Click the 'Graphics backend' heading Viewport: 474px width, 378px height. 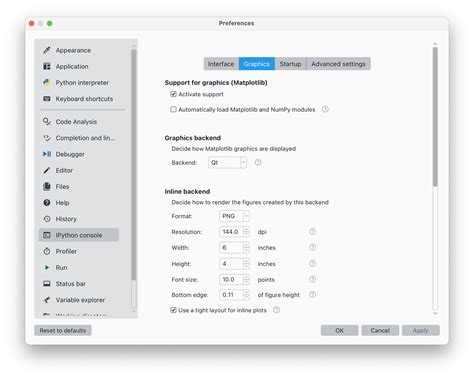coord(192,138)
